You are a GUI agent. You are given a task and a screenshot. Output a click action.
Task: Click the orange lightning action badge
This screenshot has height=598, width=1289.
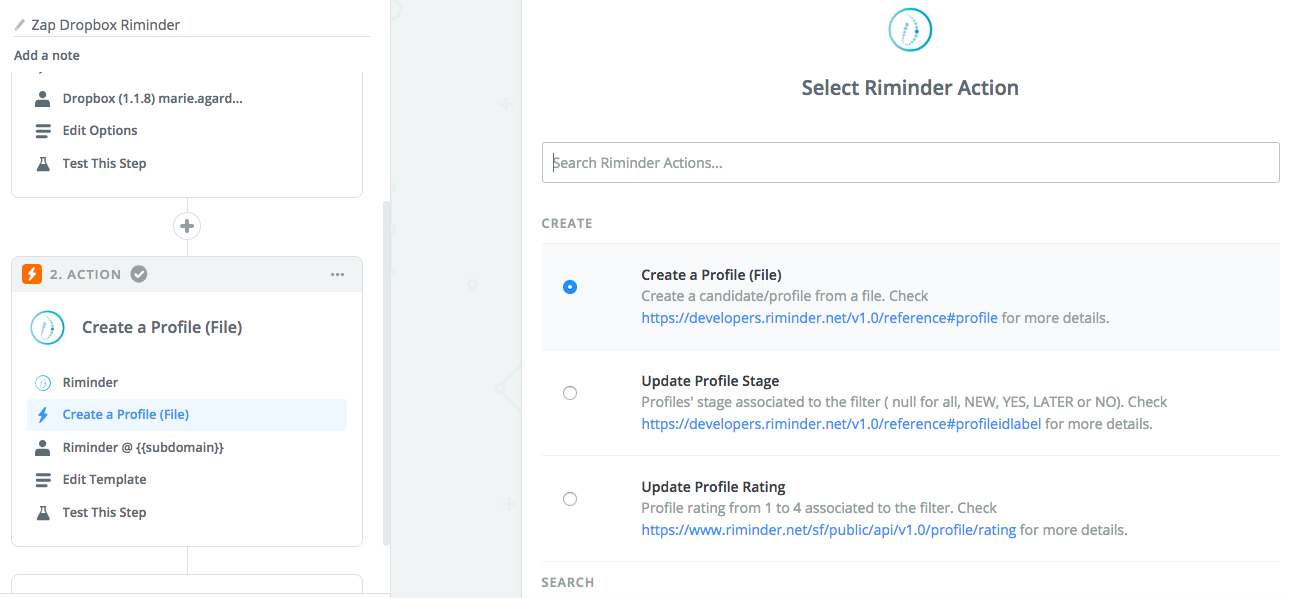point(32,274)
